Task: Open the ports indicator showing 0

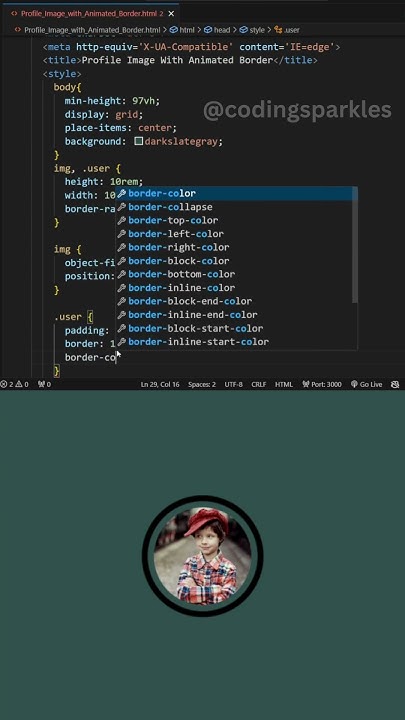Action: [x=44, y=384]
